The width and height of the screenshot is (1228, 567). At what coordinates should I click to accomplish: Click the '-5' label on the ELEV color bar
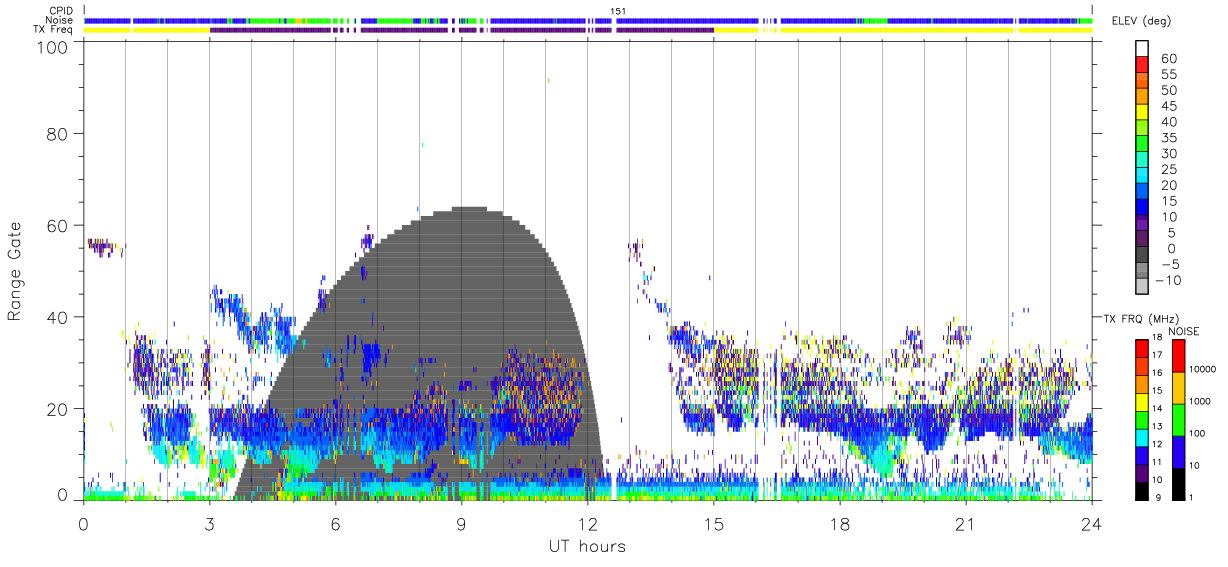point(1170,264)
